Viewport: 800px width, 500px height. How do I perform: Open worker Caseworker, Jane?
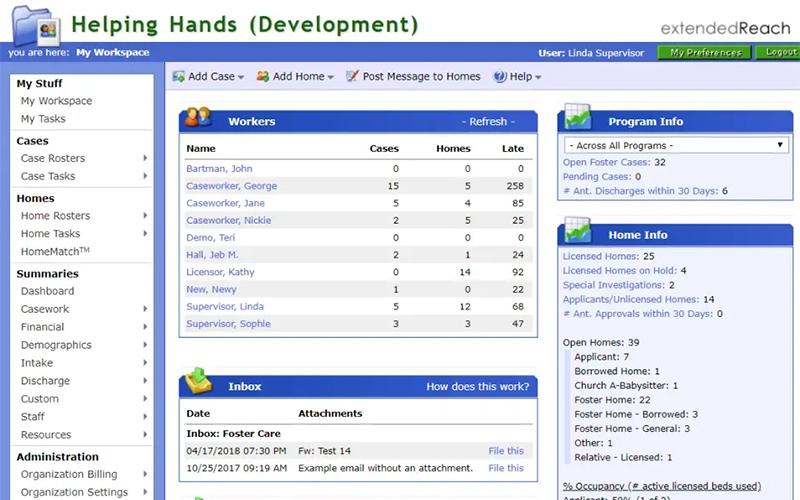[225, 203]
